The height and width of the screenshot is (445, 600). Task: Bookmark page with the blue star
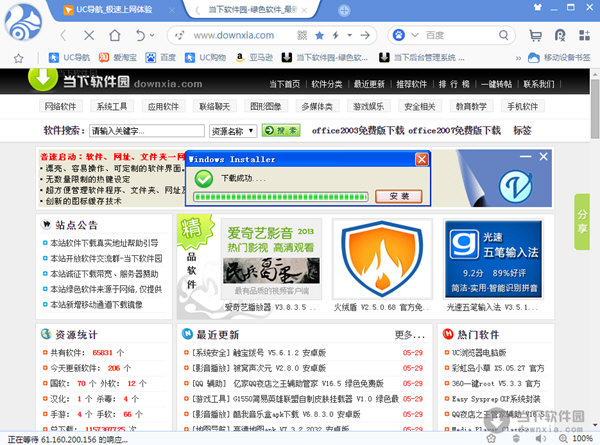click(x=320, y=36)
